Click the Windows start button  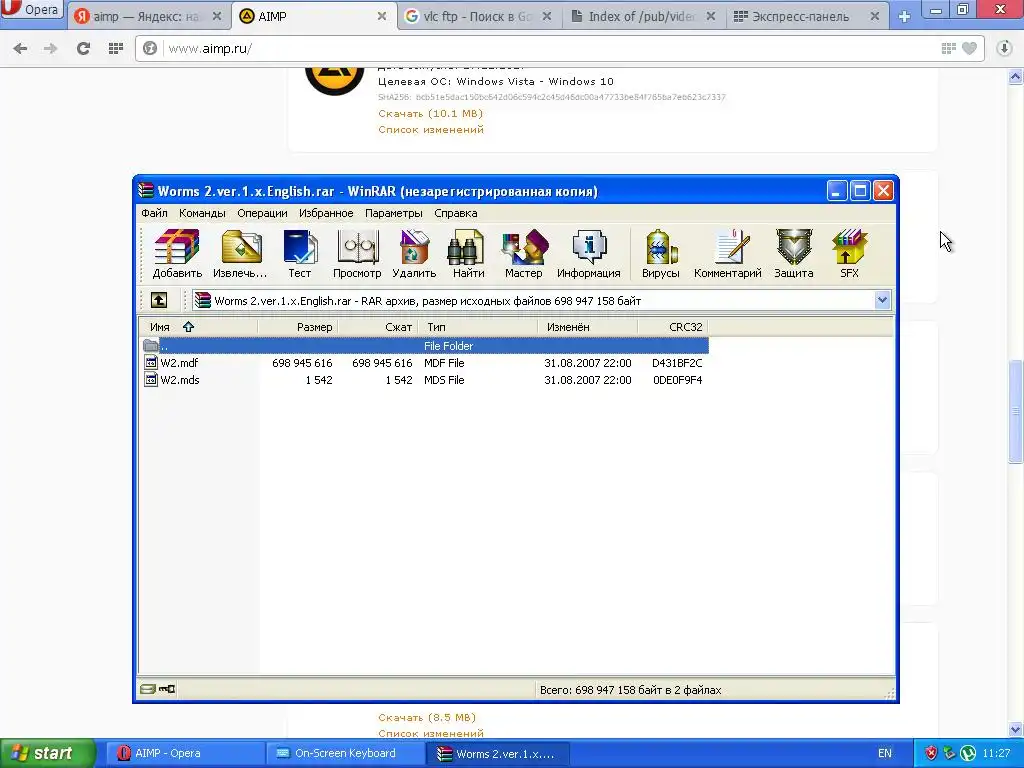point(47,753)
